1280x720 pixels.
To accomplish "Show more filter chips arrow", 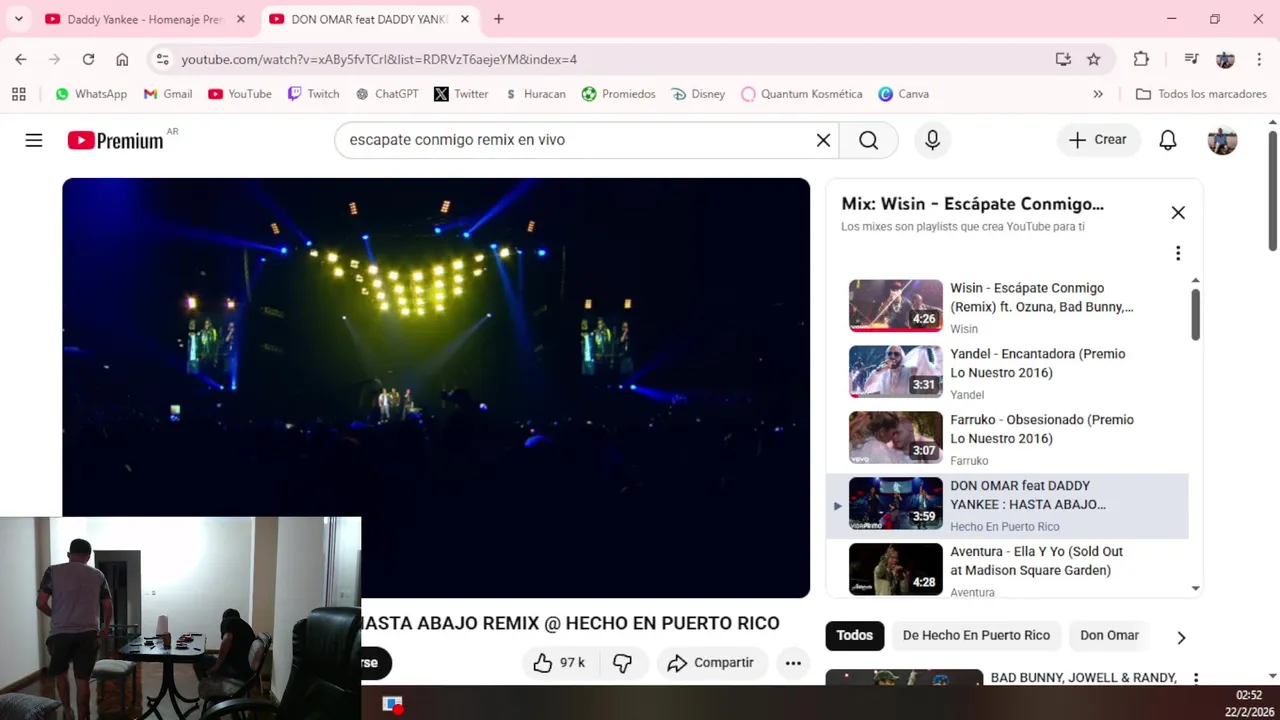I will (x=1181, y=637).
